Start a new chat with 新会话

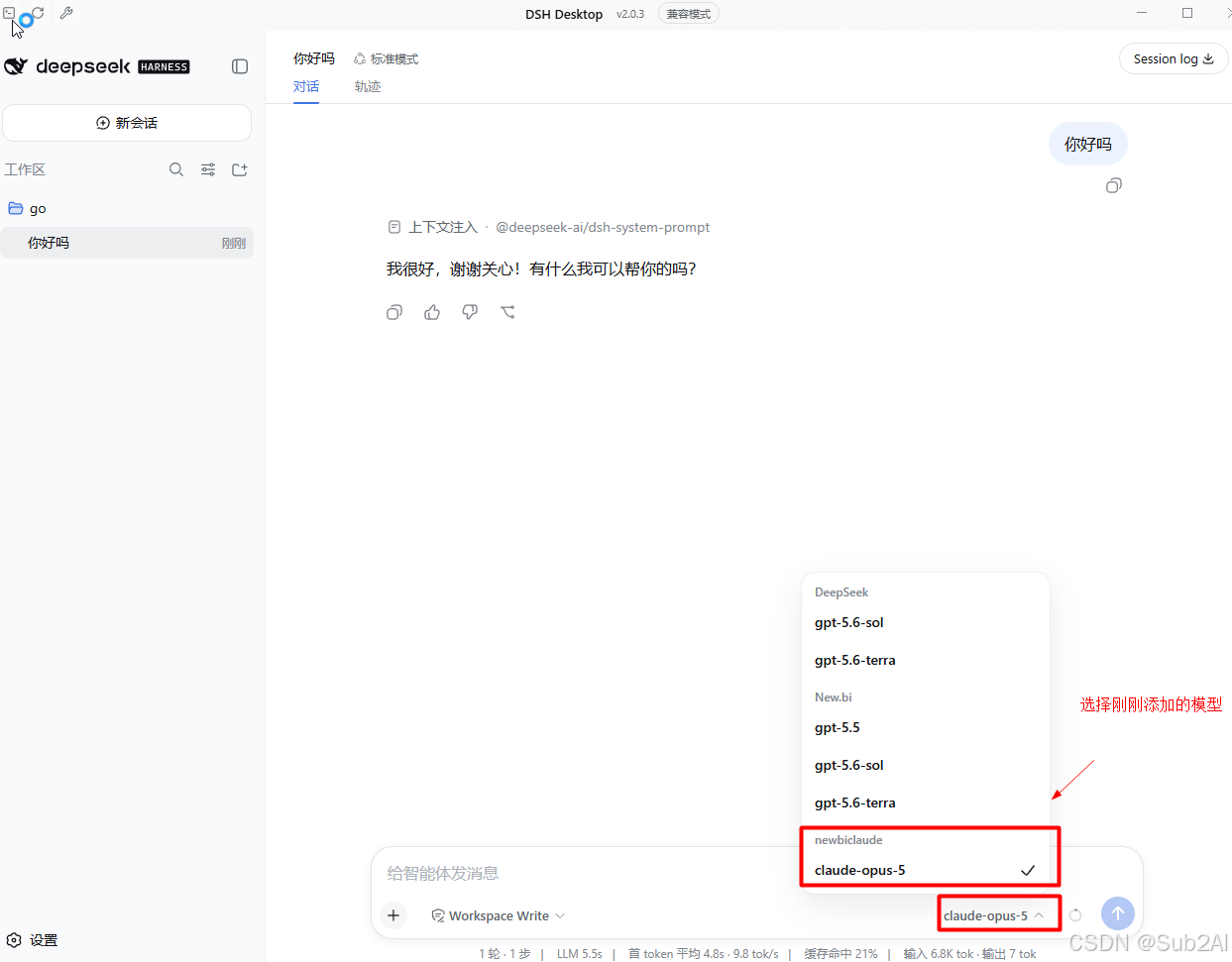click(x=127, y=123)
